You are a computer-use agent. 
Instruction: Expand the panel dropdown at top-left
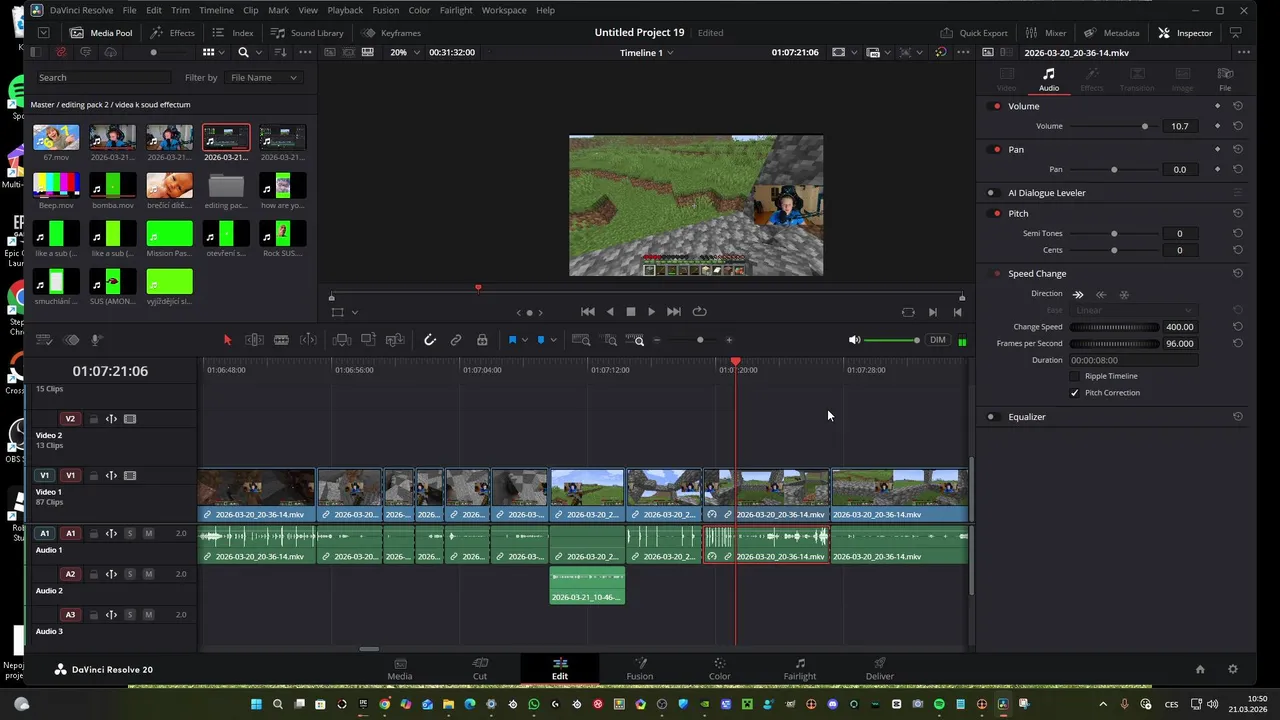click(43, 33)
